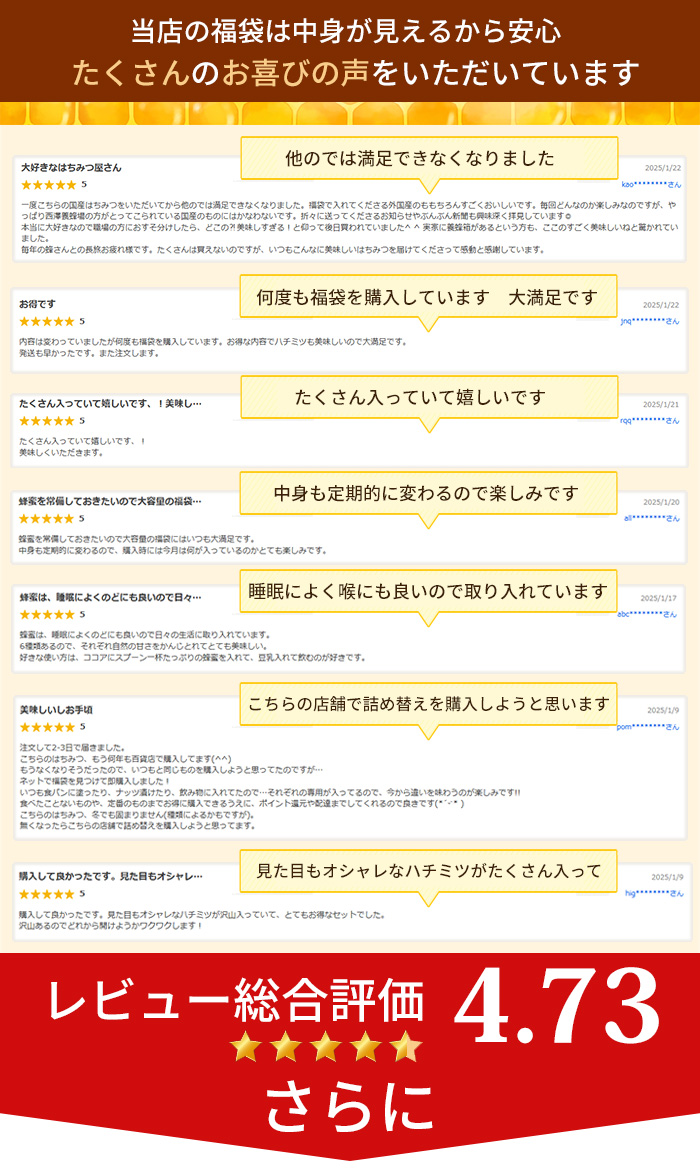This screenshot has width=700, height=1175.
Task: Open reviewer pom******** profile link
Action: tap(648, 726)
